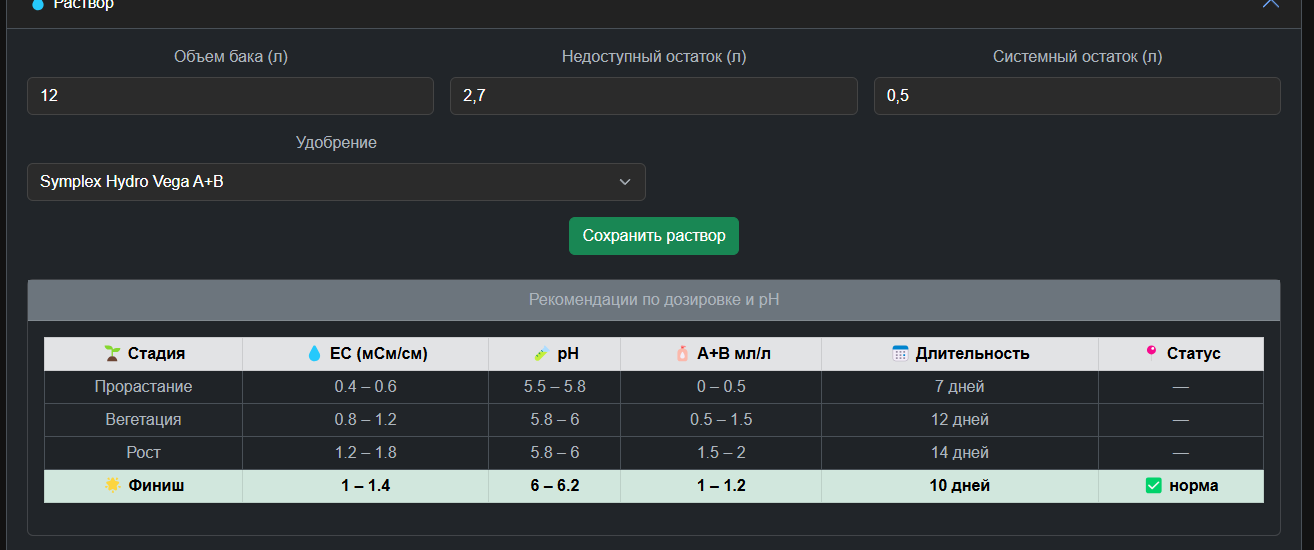
Task: Focus the Недоступный остаток input field
Action: pos(654,96)
